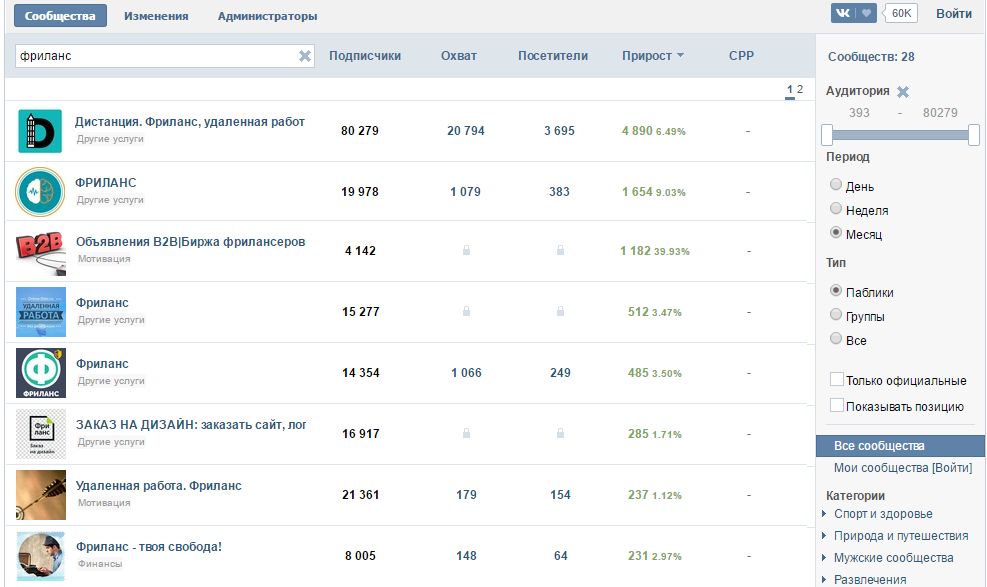The image size is (987, 587).
Task: Click the lock icon in Охват for Объявления B2B
Action: tap(466, 250)
